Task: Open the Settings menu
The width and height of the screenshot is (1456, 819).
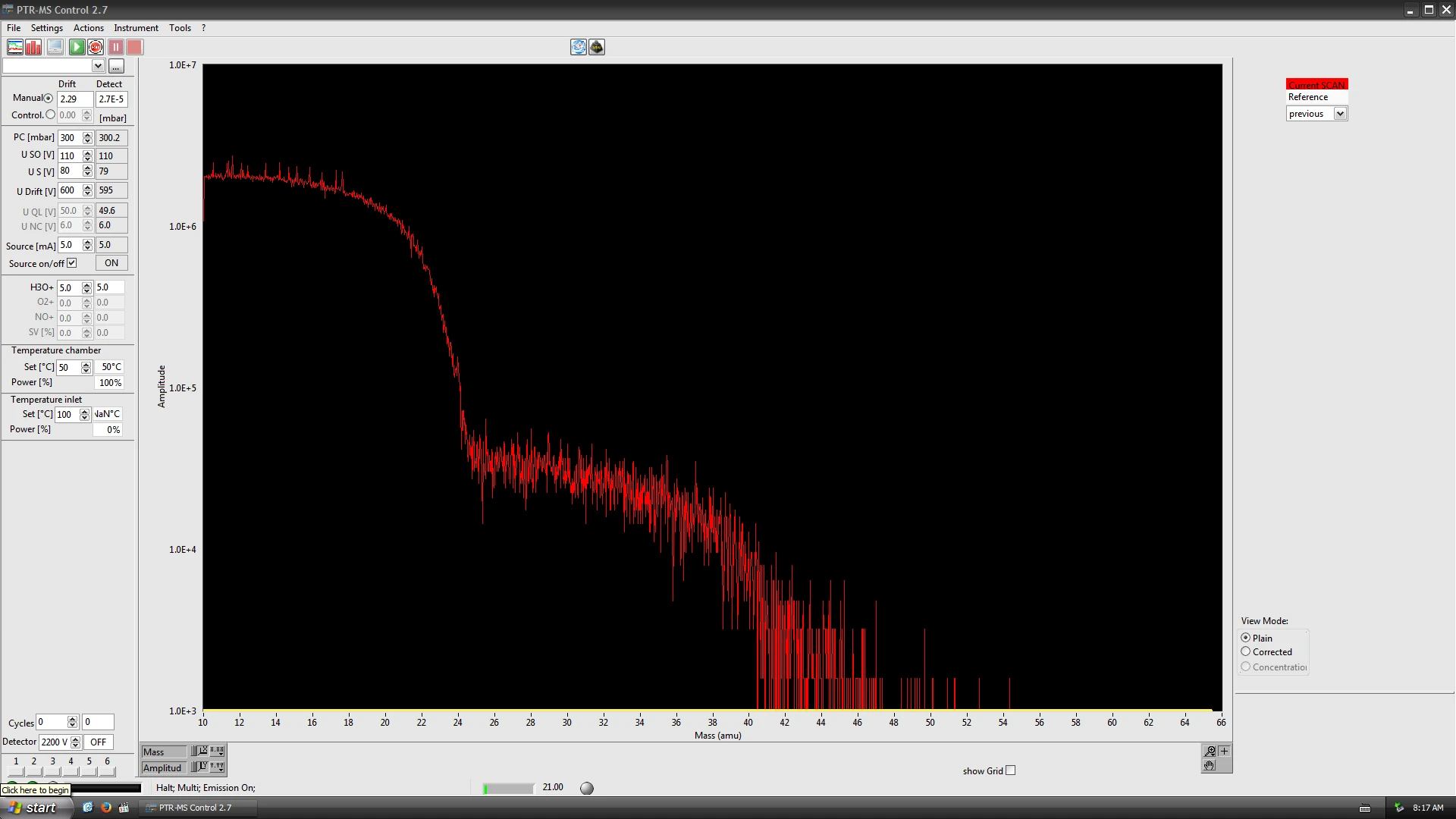Action: pyautogui.click(x=47, y=28)
